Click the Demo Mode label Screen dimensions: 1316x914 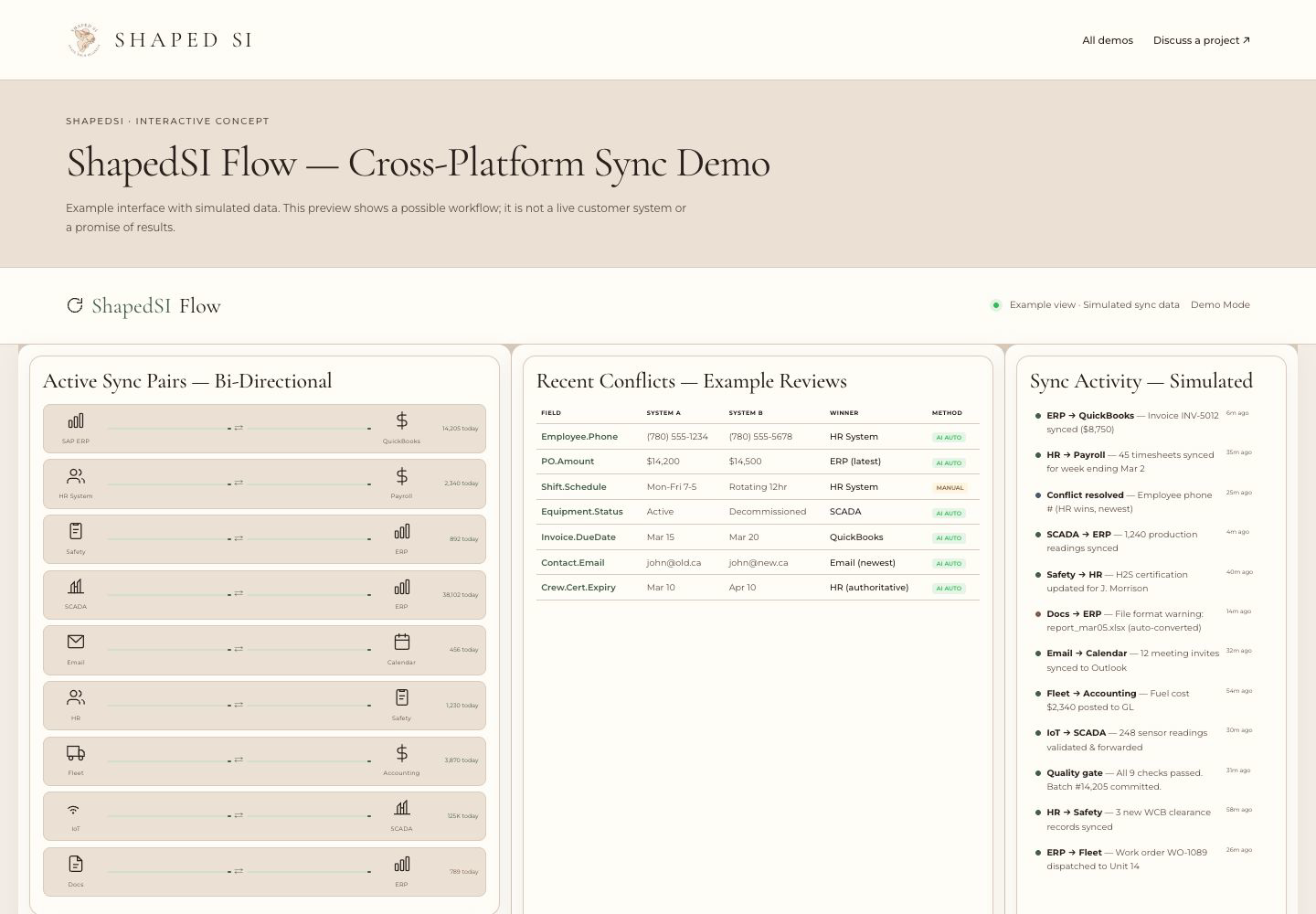tap(1220, 305)
